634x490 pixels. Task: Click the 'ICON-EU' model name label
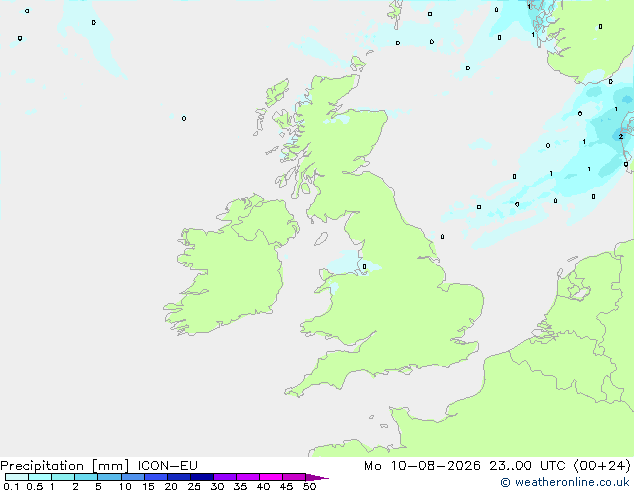coord(167,466)
